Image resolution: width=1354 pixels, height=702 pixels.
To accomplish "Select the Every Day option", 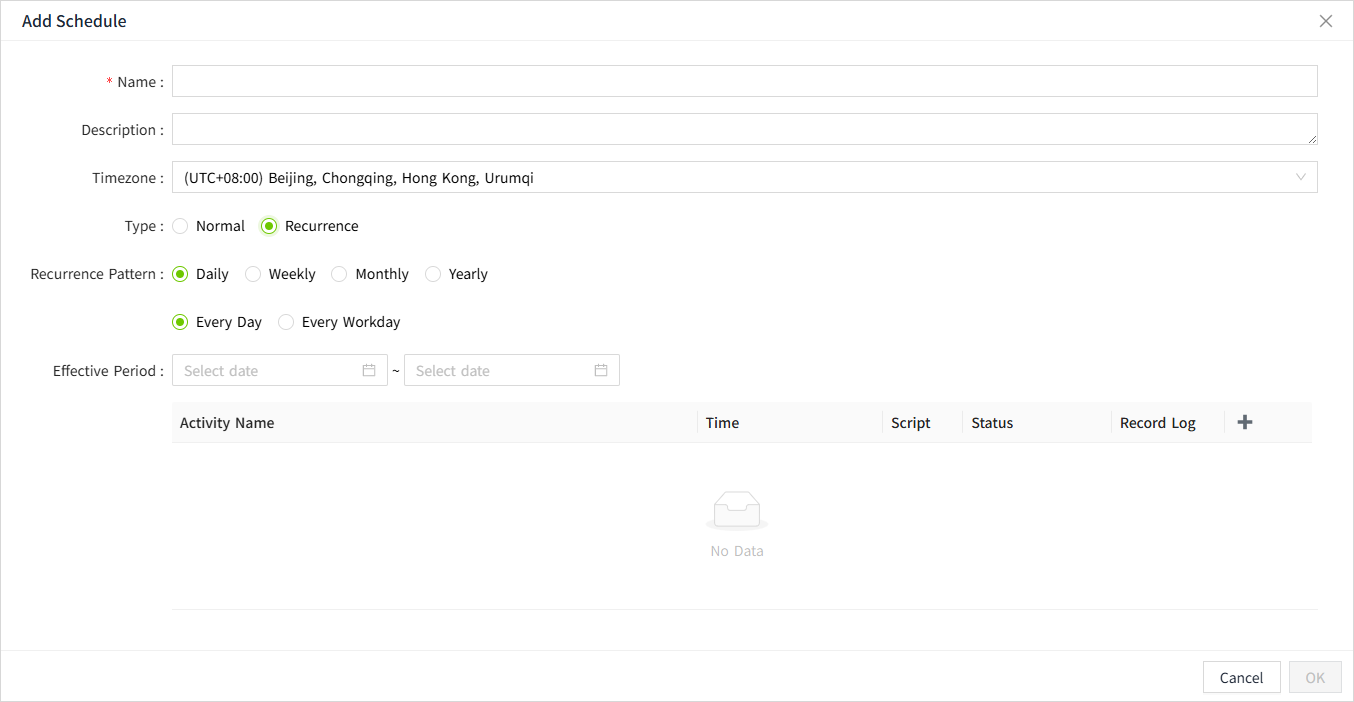I will pyautogui.click(x=180, y=322).
